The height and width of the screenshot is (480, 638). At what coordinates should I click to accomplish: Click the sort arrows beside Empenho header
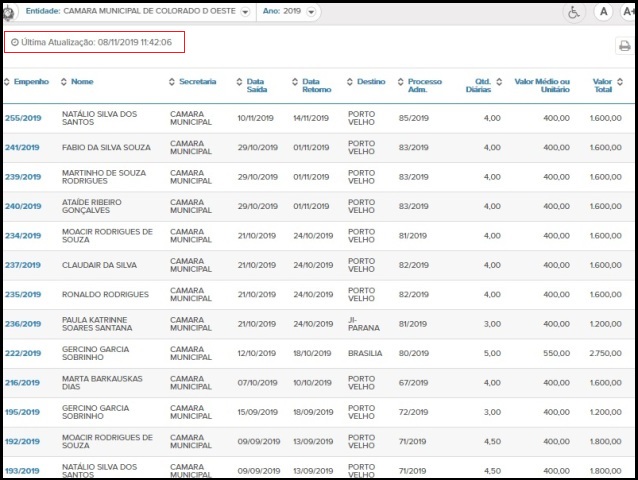(6, 82)
